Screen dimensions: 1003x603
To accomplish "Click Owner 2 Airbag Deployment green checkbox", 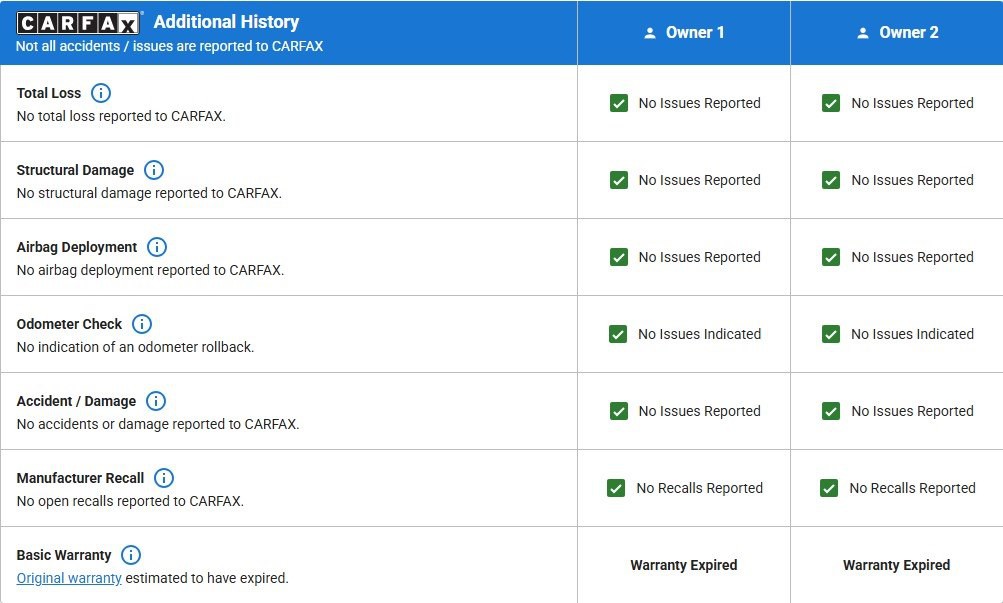I will point(831,257).
